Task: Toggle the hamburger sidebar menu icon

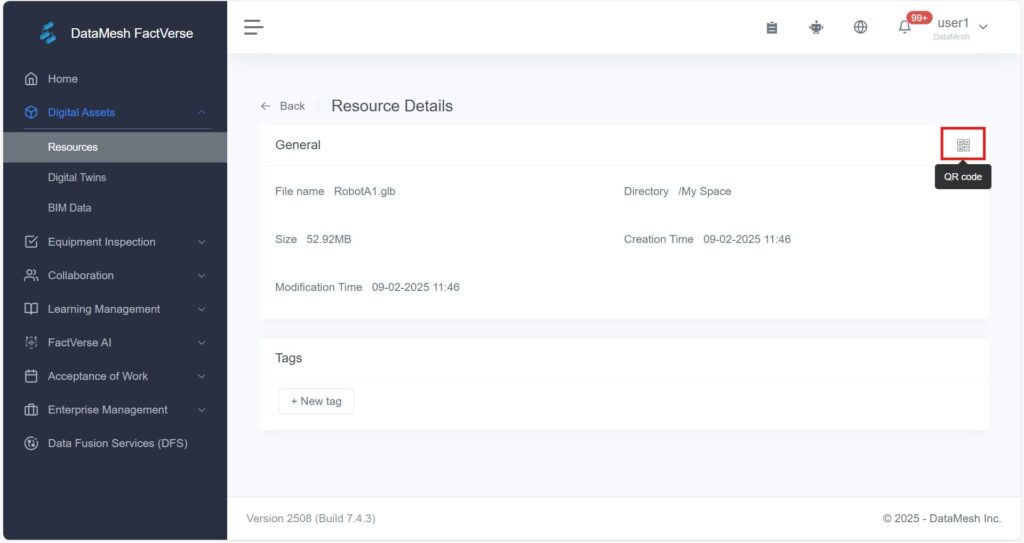Action: 254,27
